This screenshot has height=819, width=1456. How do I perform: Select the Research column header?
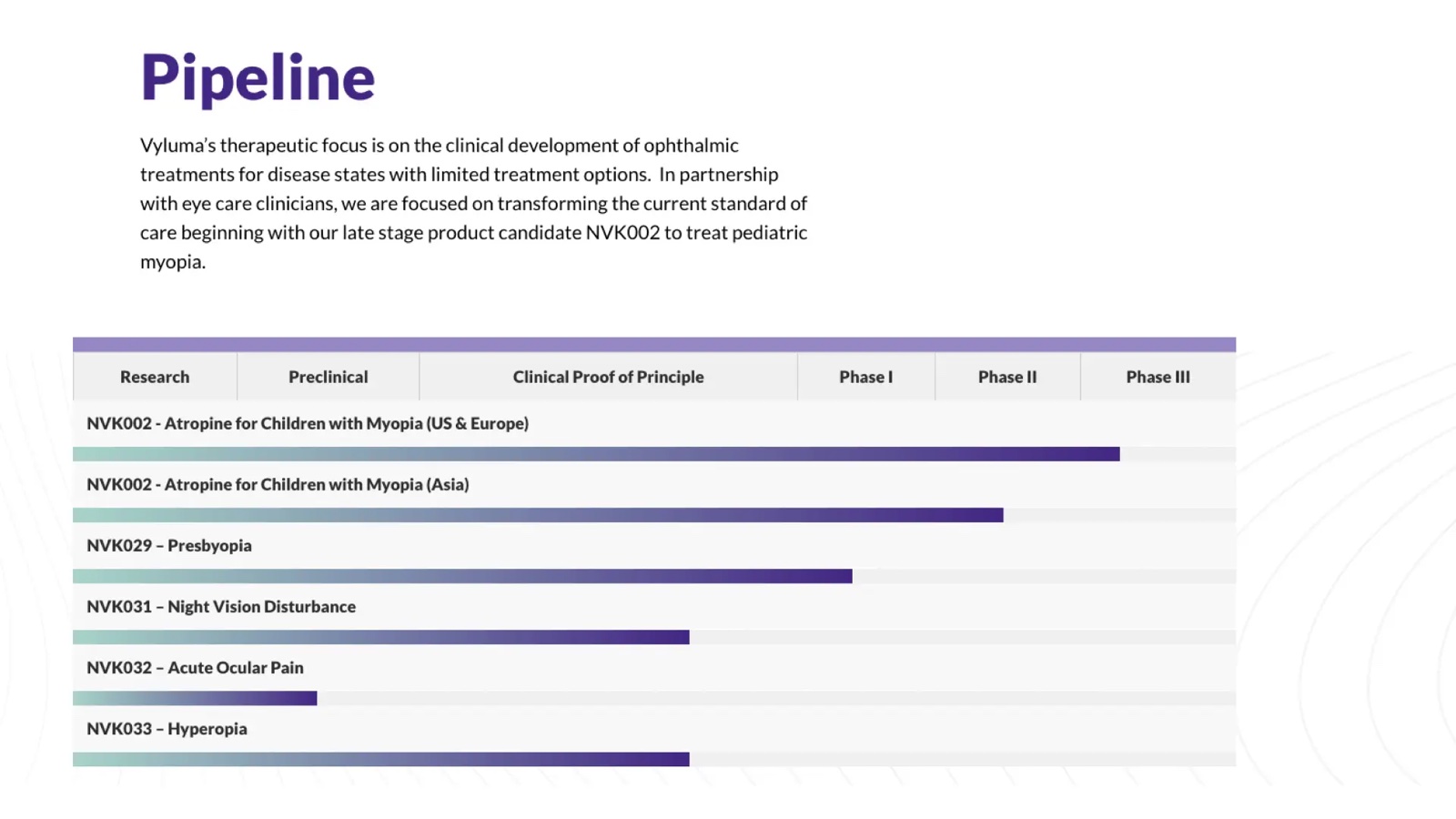click(x=155, y=377)
